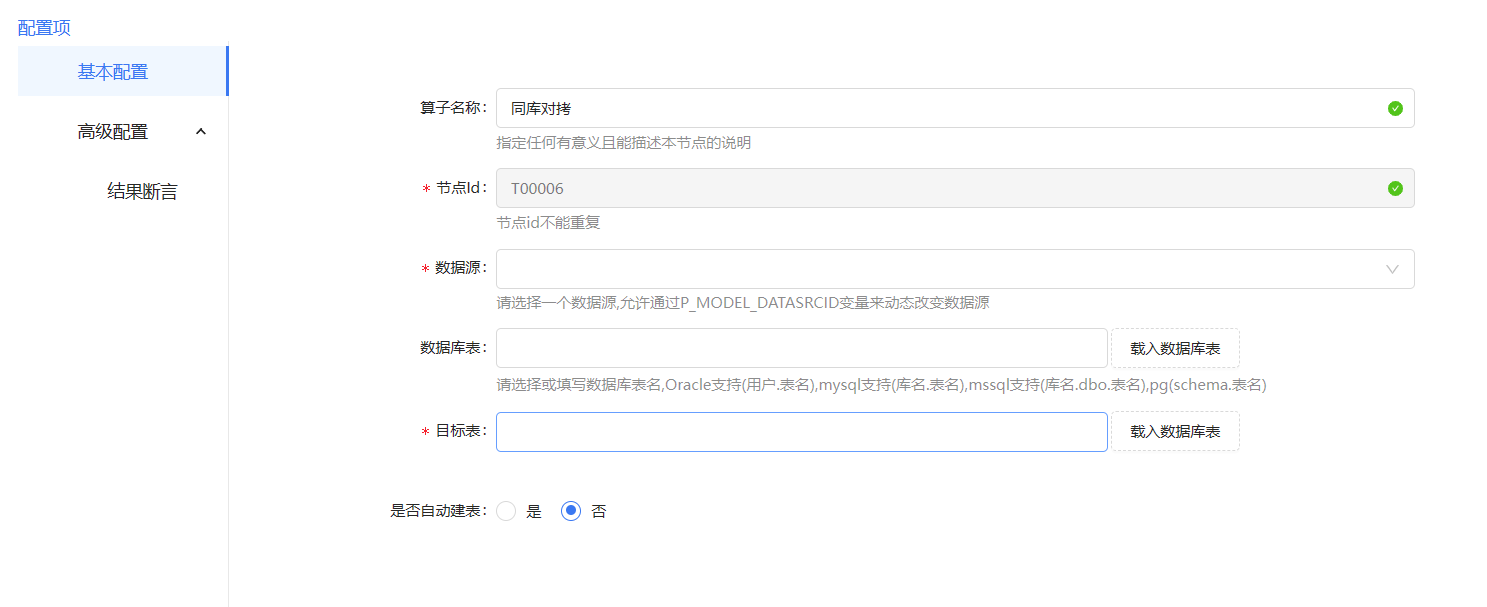The width and height of the screenshot is (1487, 607).
Task: Click the 配置项 header text
Action: click(44, 27)
